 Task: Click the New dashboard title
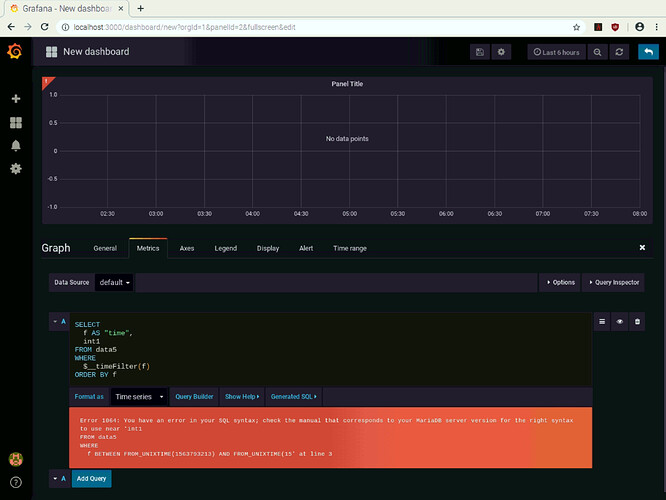(x=96, y=52)
